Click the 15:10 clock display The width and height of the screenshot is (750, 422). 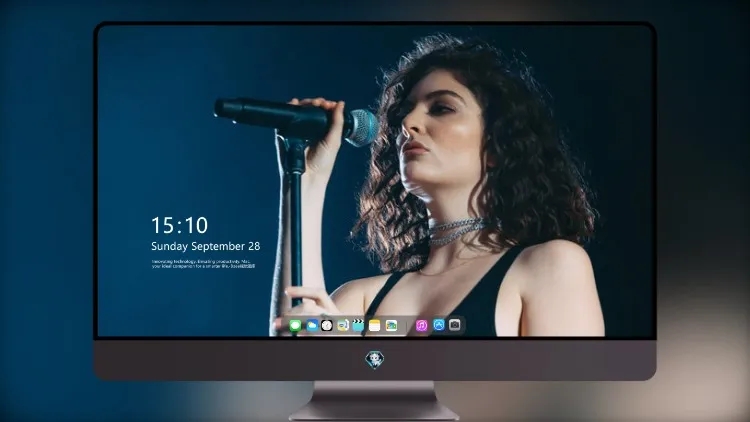pyautogui.click(x=179, y=225)
